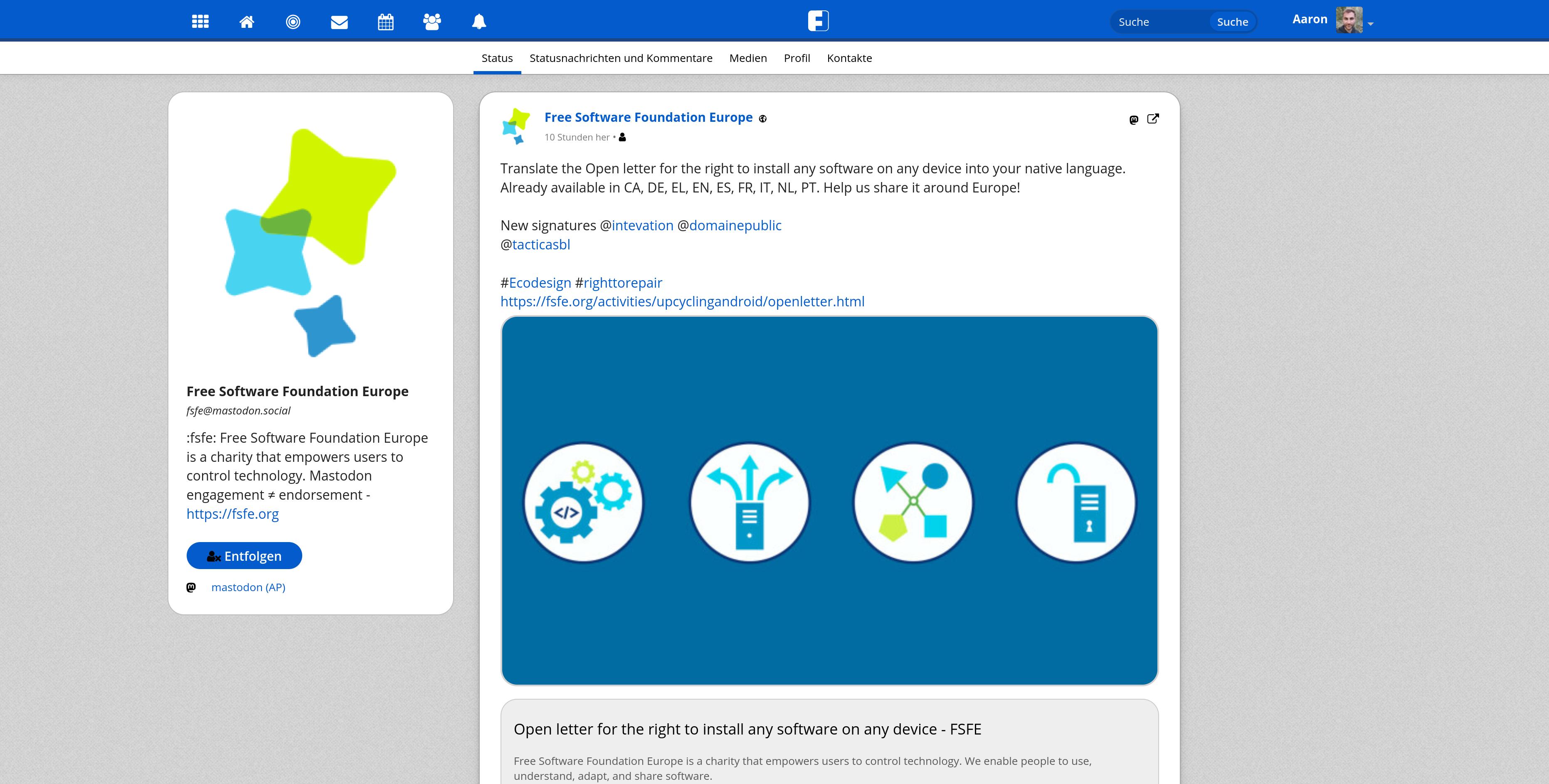
Task: Expand the user menu dropdown arrow next to Aaron
Action: pyautogui.click(x=1370, y=24)
